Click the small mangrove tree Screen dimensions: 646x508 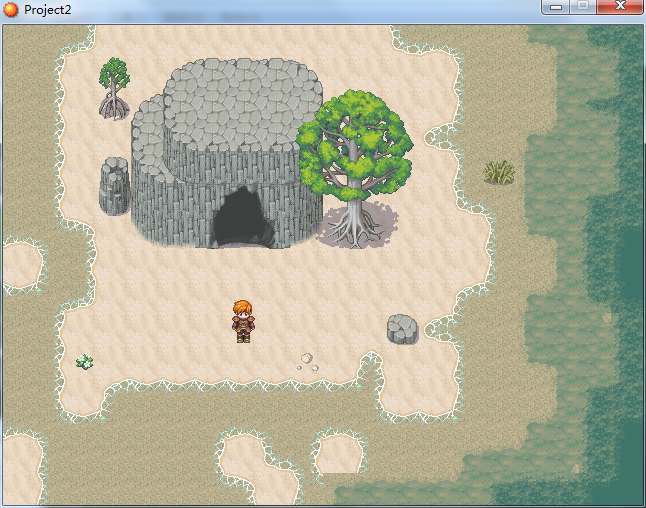pos(114,89)
